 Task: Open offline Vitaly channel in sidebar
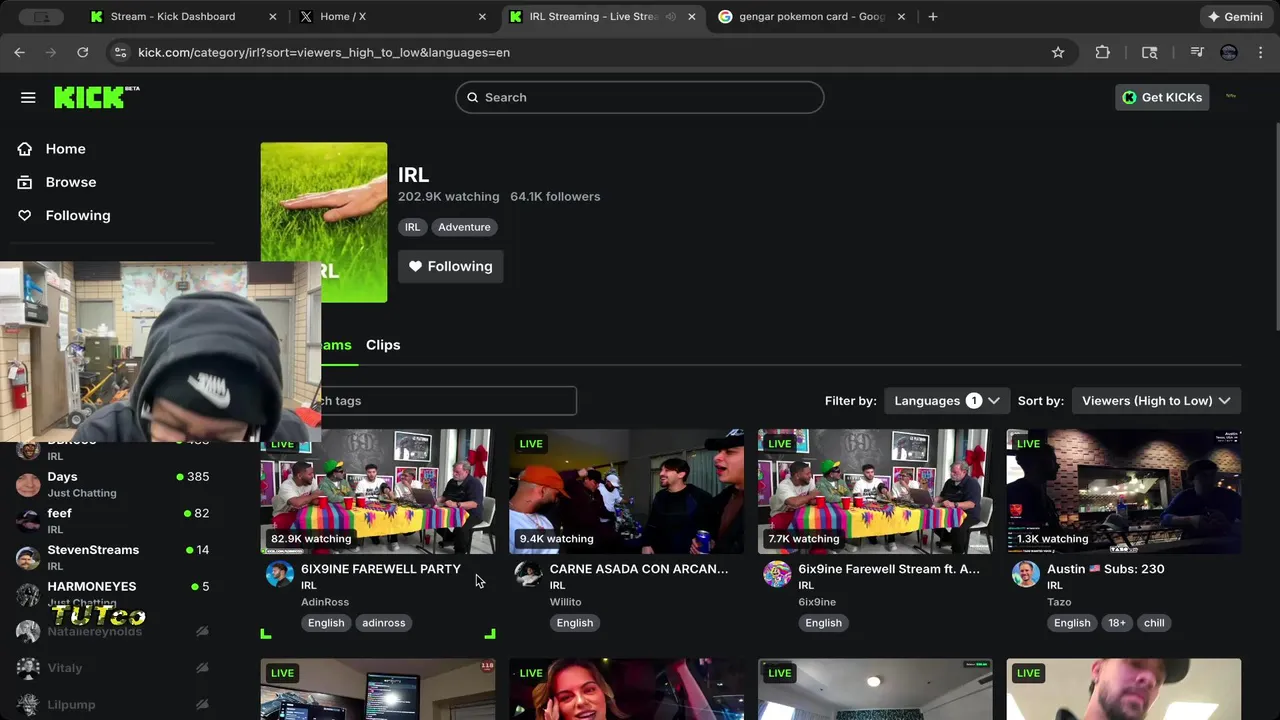(x=112, y=668)
